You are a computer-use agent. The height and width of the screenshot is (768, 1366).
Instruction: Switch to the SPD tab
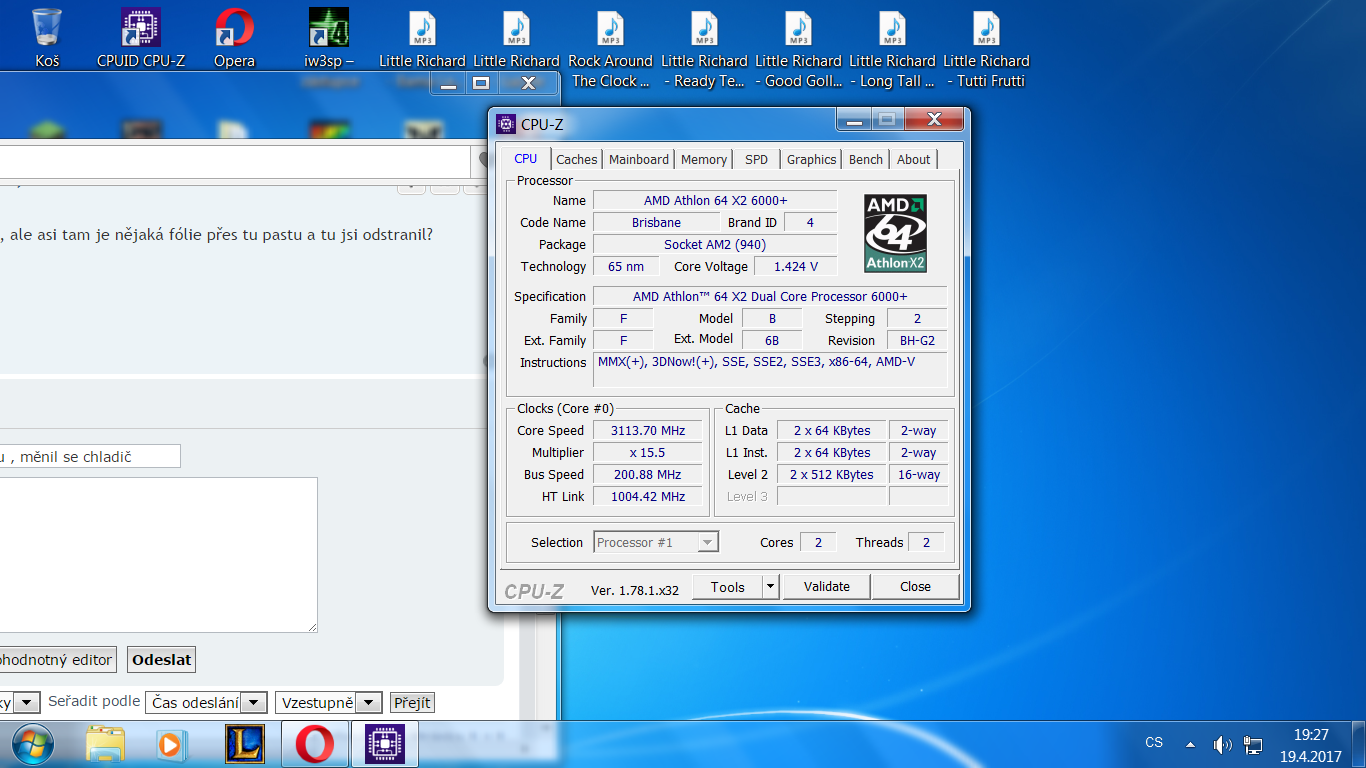(757, 159)
